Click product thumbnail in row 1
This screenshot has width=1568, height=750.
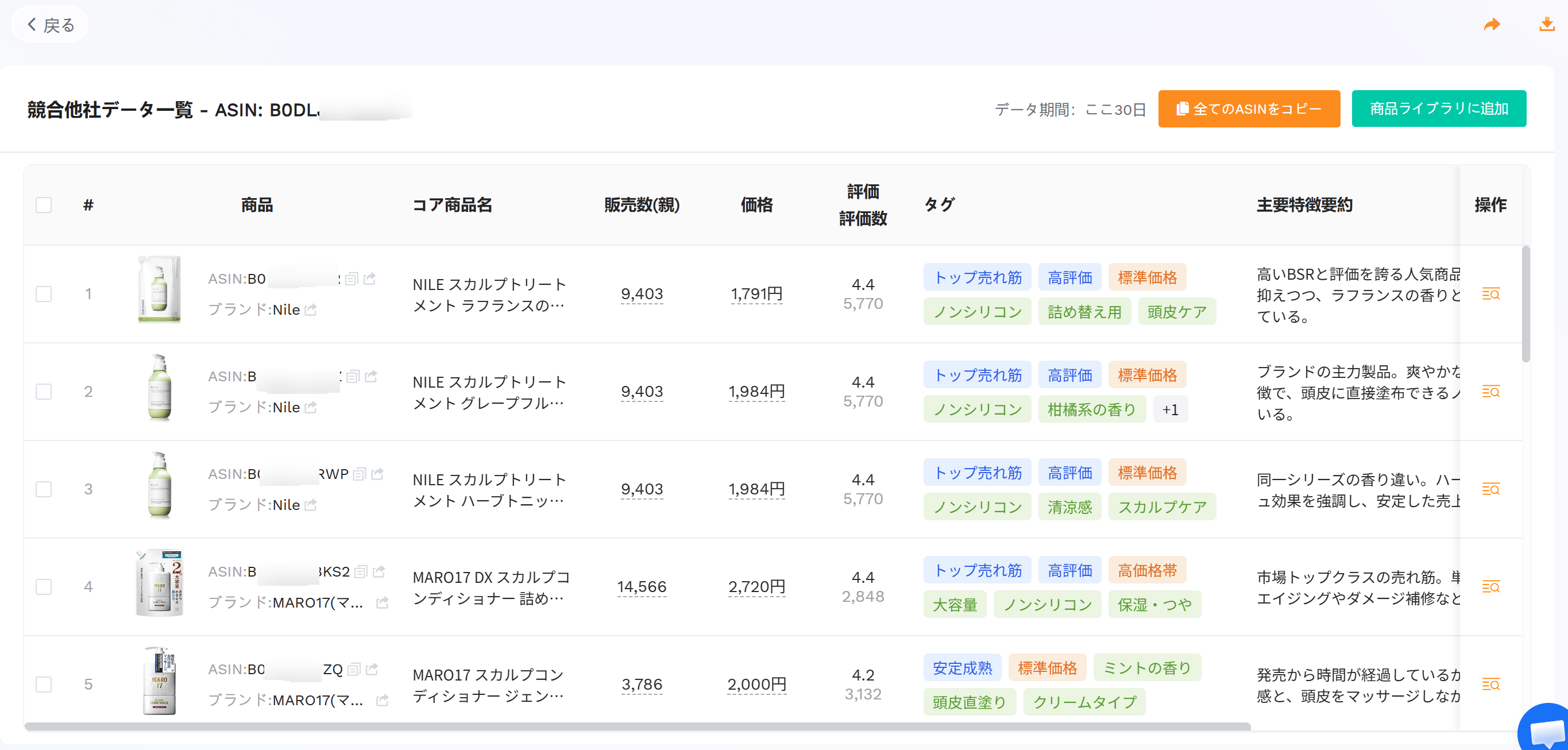click(x=160, y=289)
